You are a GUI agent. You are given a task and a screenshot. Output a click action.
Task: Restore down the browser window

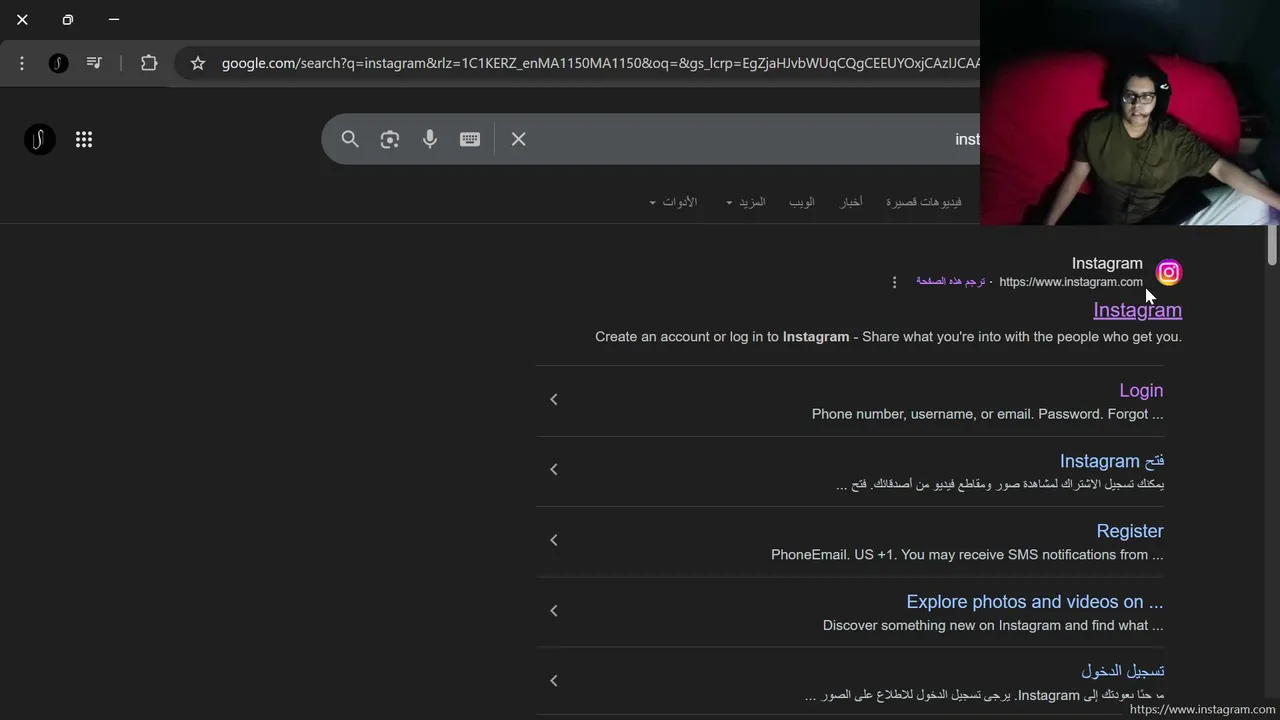tap(68, 19)
